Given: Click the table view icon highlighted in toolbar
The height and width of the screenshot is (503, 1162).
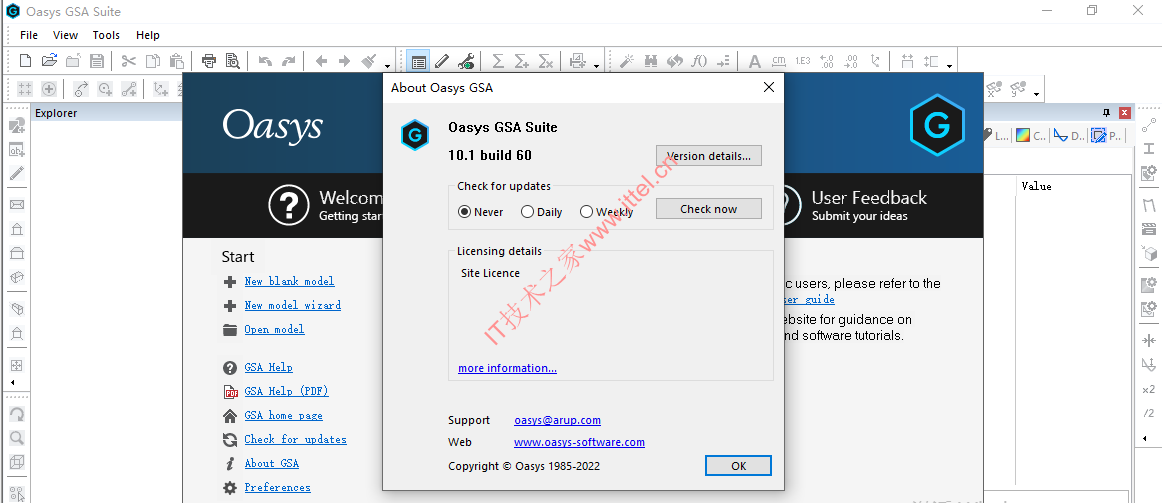Looking at the screenshot, I should tap(419, 61).
